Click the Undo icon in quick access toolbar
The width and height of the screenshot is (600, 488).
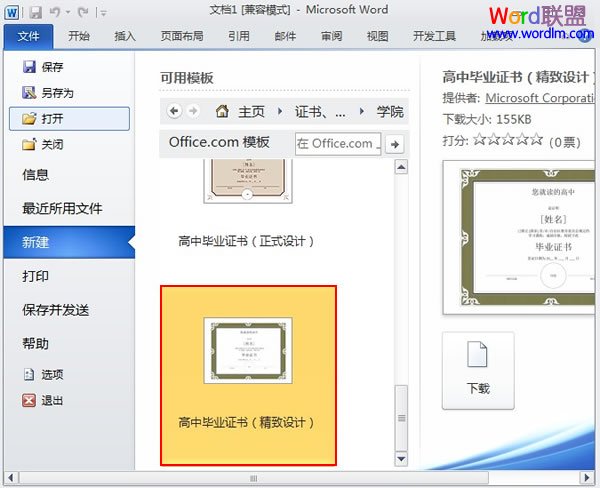click(55, 13)
